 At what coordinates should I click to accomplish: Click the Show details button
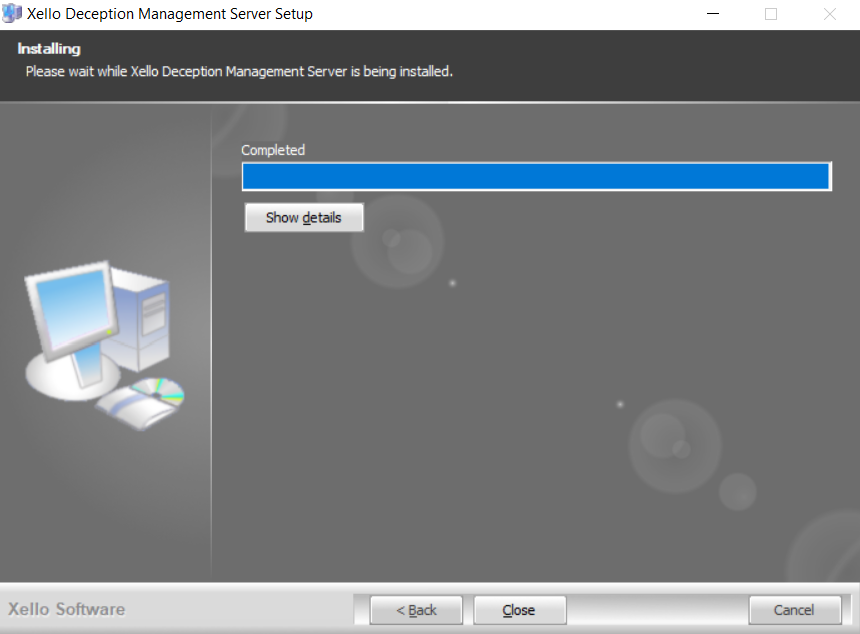tap(303, 218)
